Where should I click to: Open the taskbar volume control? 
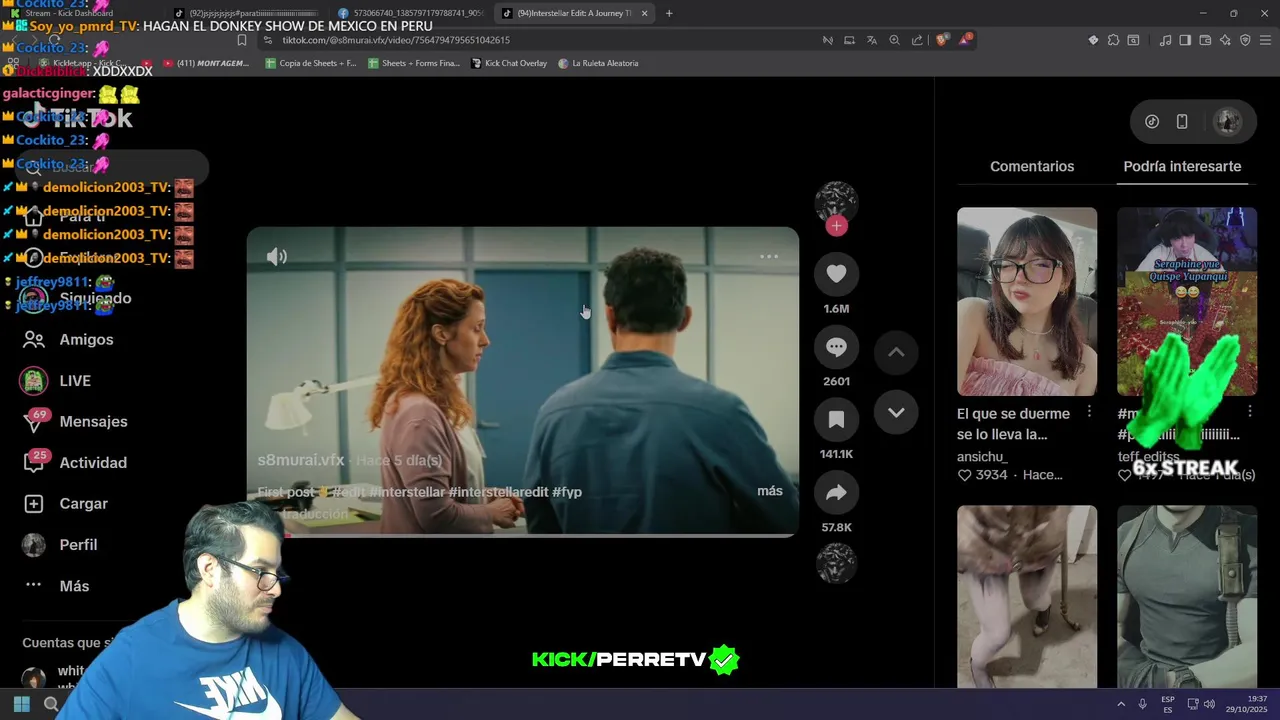[x=1209, y=704]
